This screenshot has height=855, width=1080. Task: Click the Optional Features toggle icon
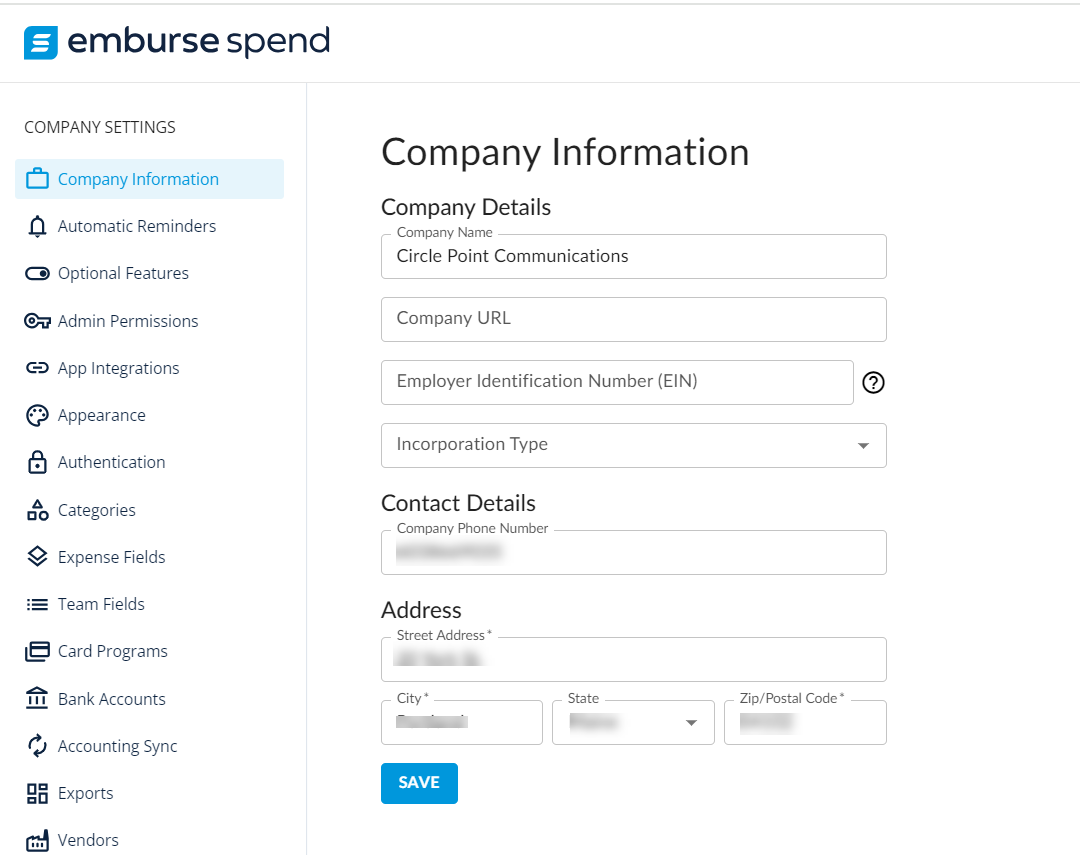[36, 273]
